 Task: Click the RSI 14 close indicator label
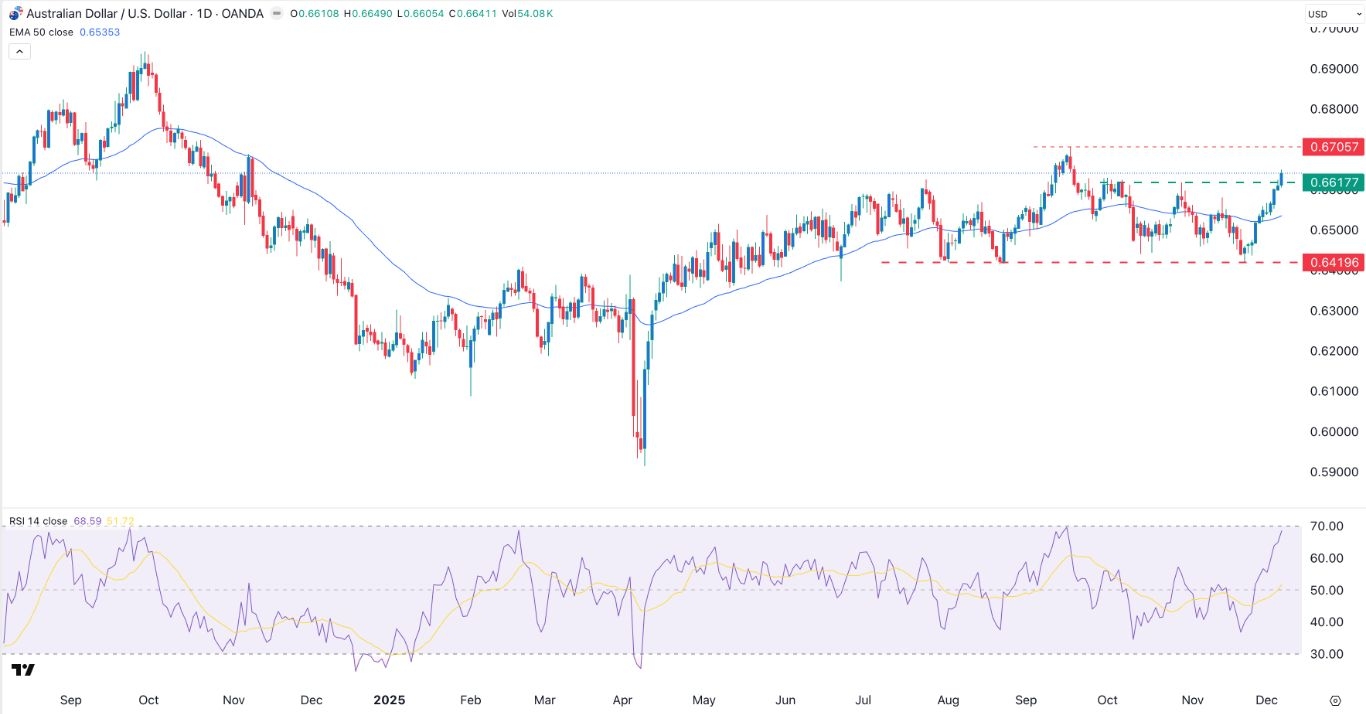pyautogui.click(x=38, y=521)
